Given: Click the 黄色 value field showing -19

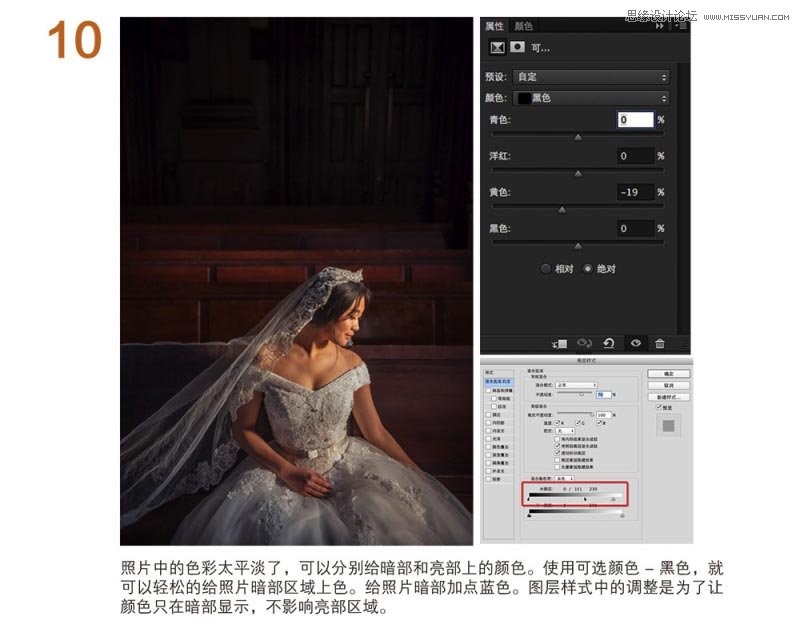Looking at the screenshot, I should pyautogui.click(x=635, y=192).
